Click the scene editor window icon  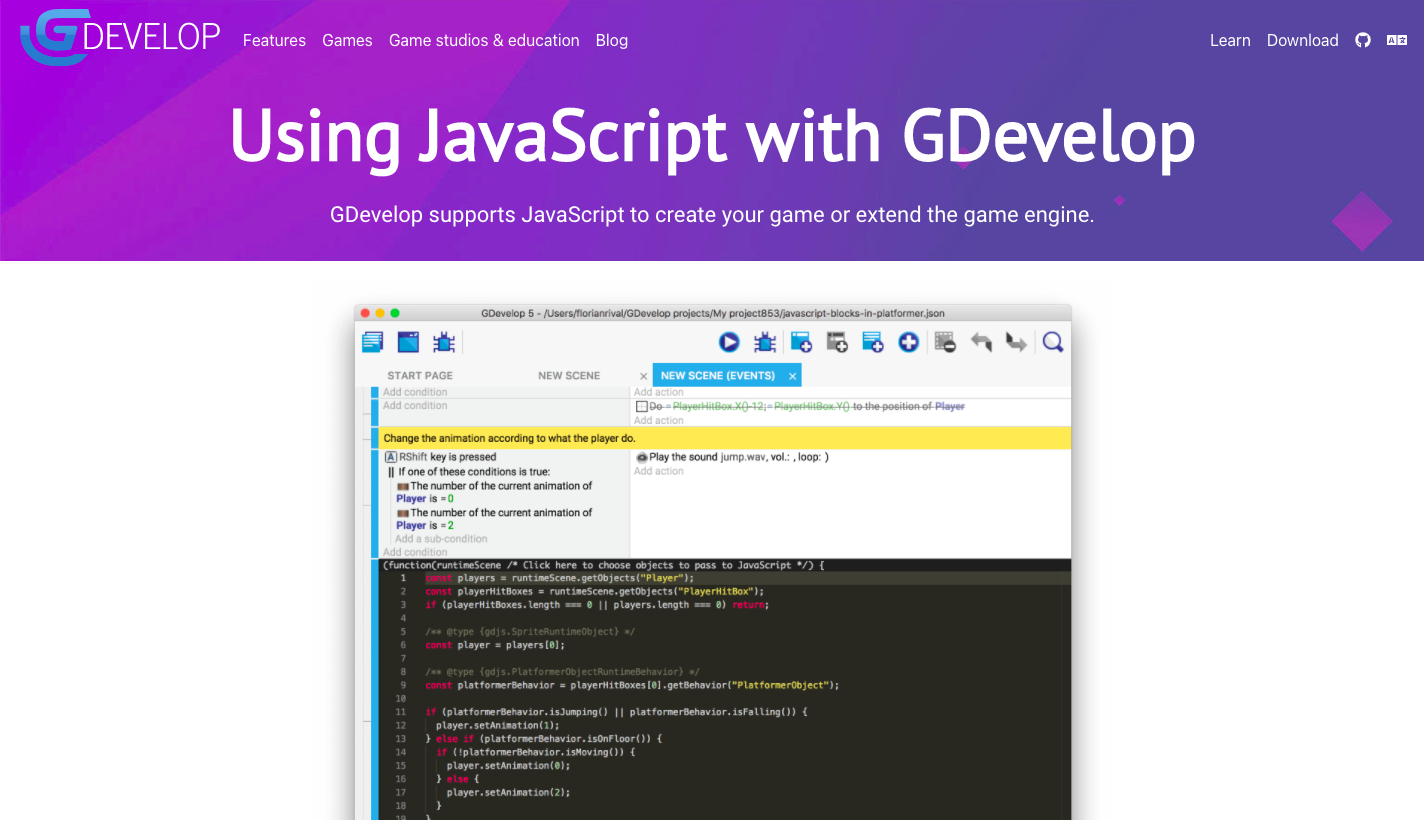(408, 342)
